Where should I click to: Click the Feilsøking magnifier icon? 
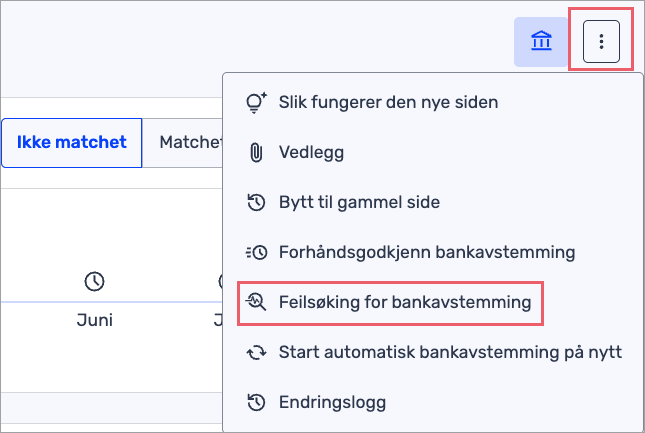point(256,301)
